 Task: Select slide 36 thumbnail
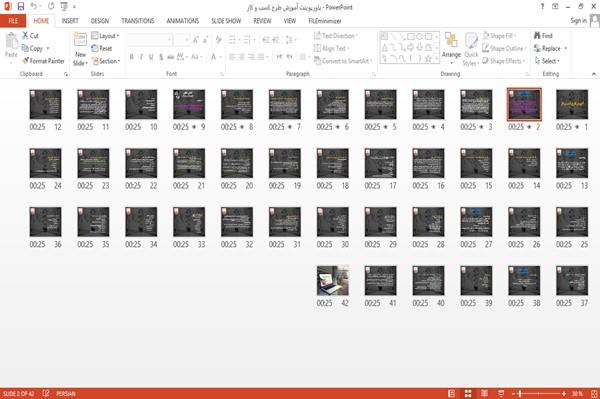pos(45,222)
